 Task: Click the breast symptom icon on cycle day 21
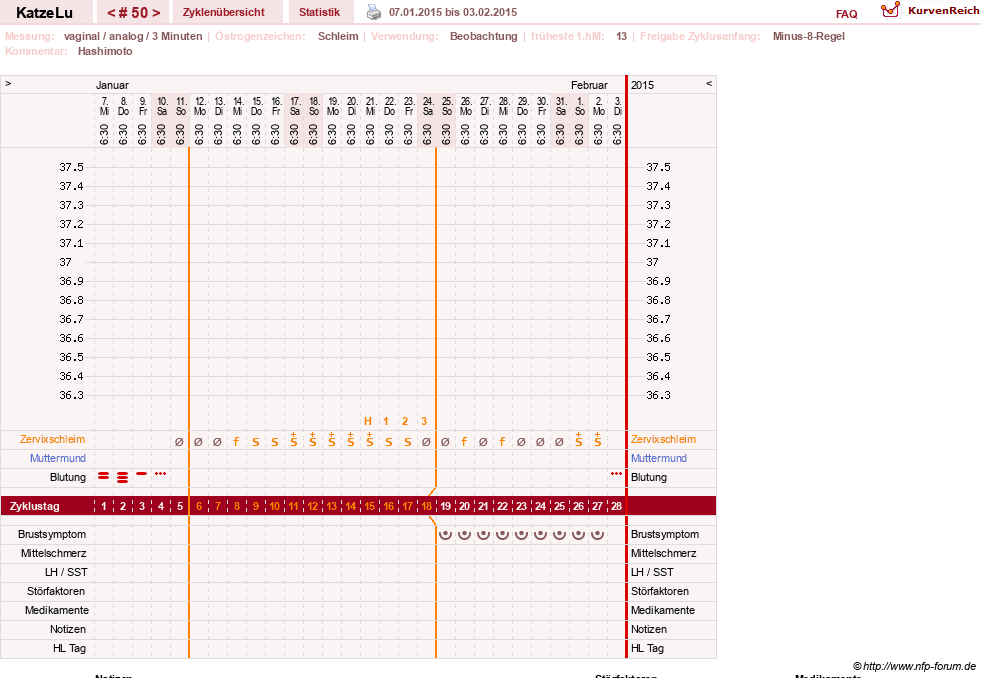pyautogui.click(x=484, y=534)
